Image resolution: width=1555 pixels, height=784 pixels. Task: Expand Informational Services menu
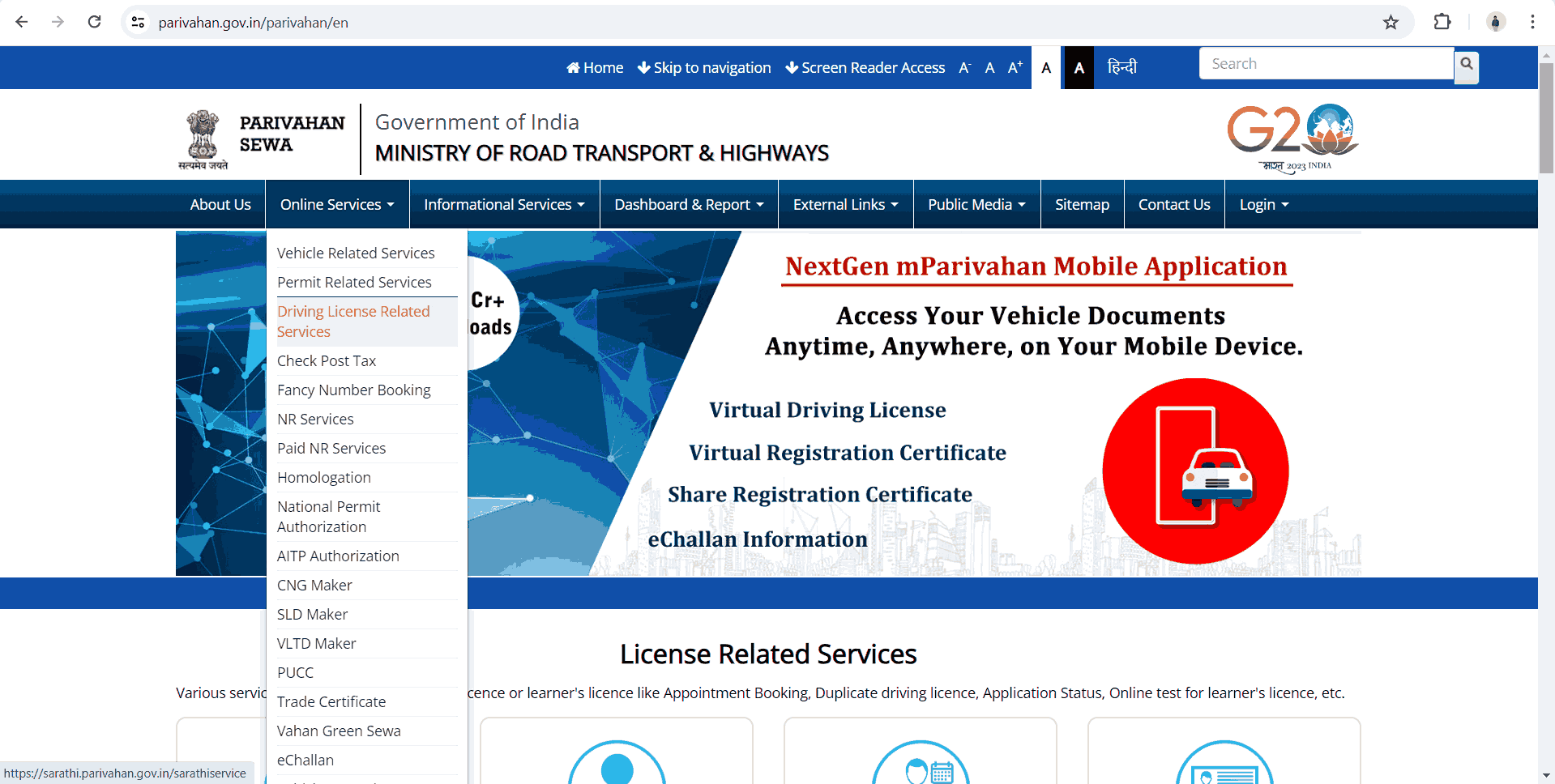(x=504, y=204)
